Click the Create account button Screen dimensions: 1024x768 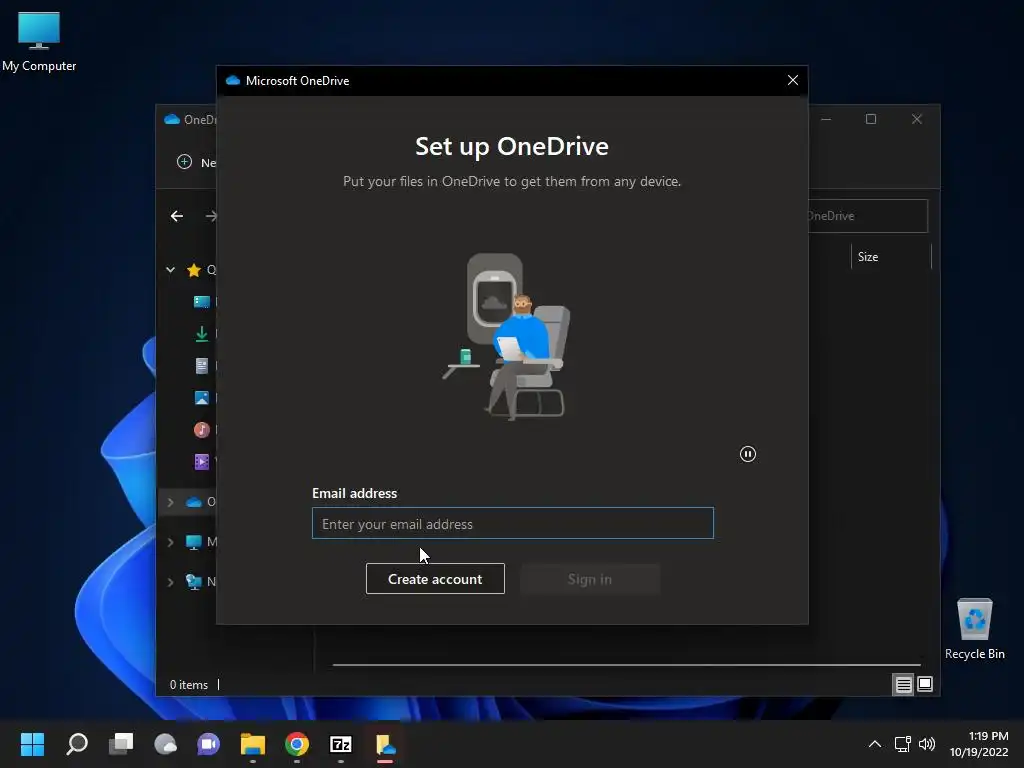pyautogui.click(x=435, y=579)
